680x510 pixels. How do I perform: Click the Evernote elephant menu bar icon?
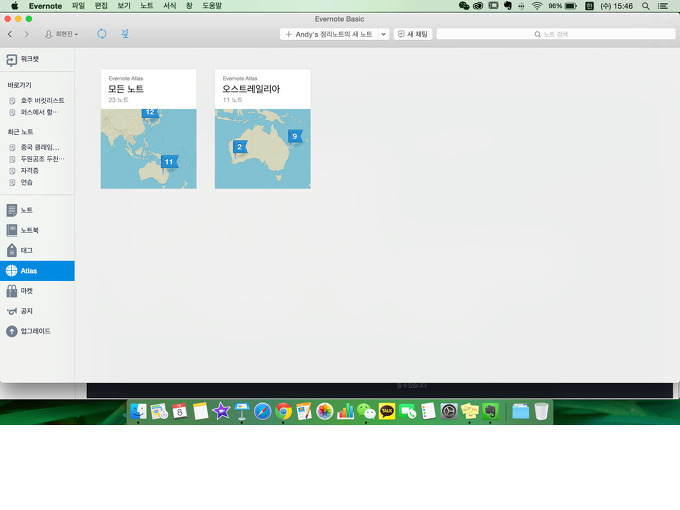pos(508,6)
